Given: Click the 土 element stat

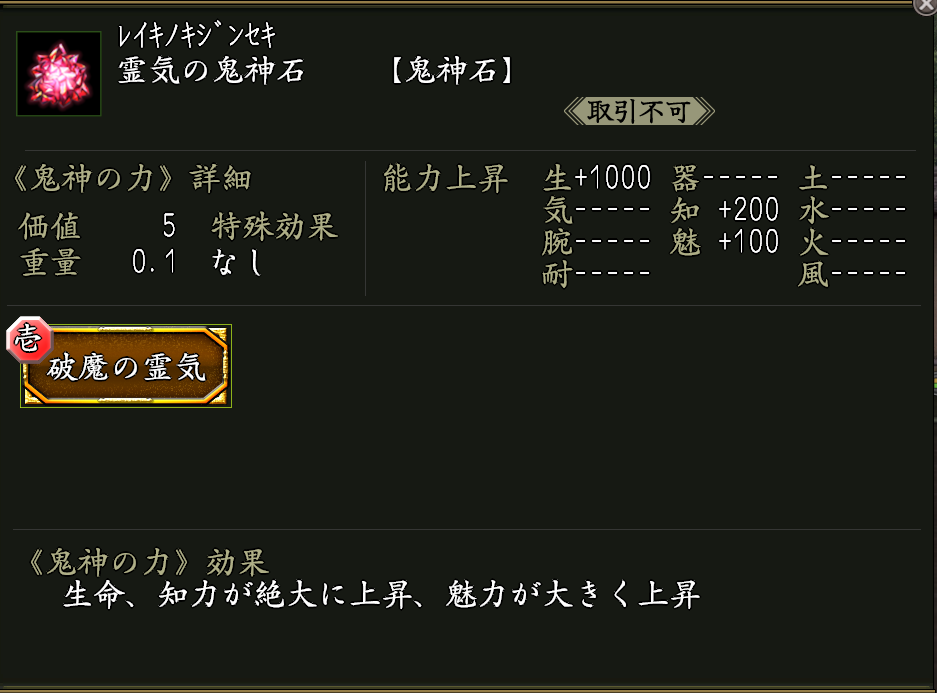Looking at the screenshot, I should (852, 180).
